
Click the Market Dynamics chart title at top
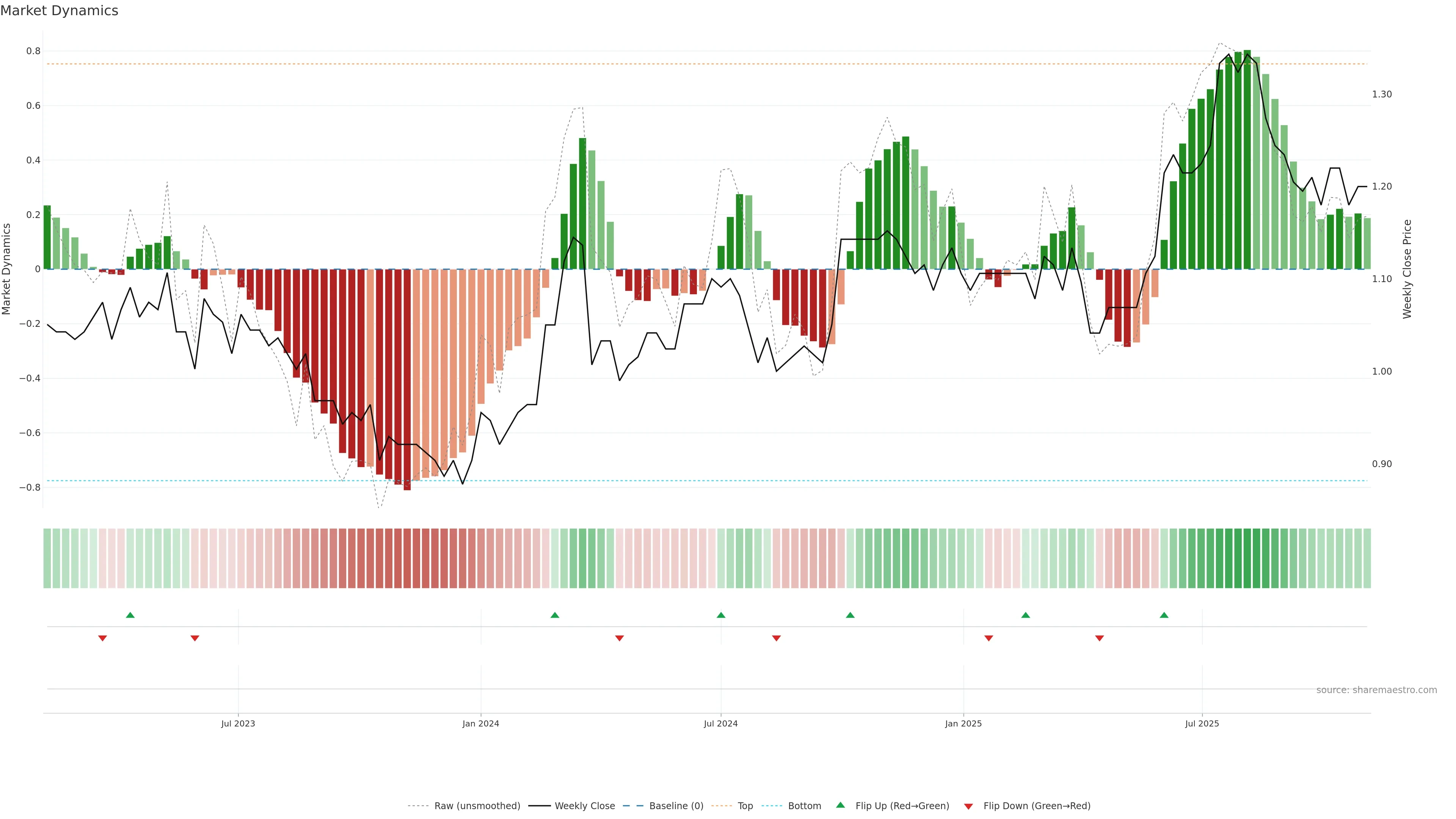(60, 11)
